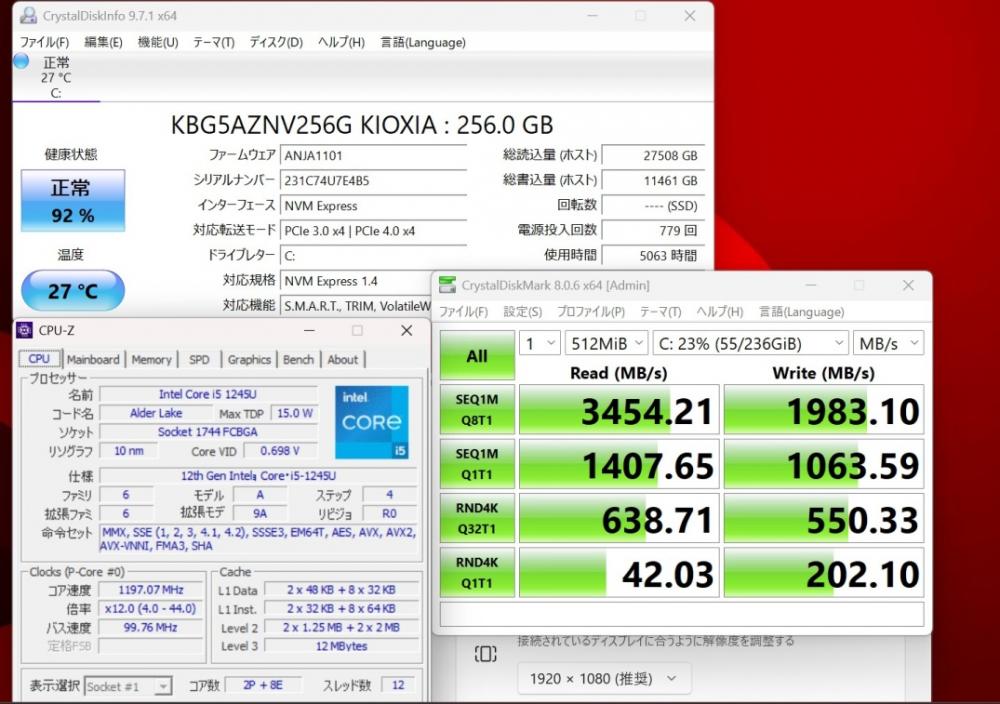Click the RND4K Q1T1 read result 42.03
Viewport: 1000px width, 704px height.
(x=619, y=573)
